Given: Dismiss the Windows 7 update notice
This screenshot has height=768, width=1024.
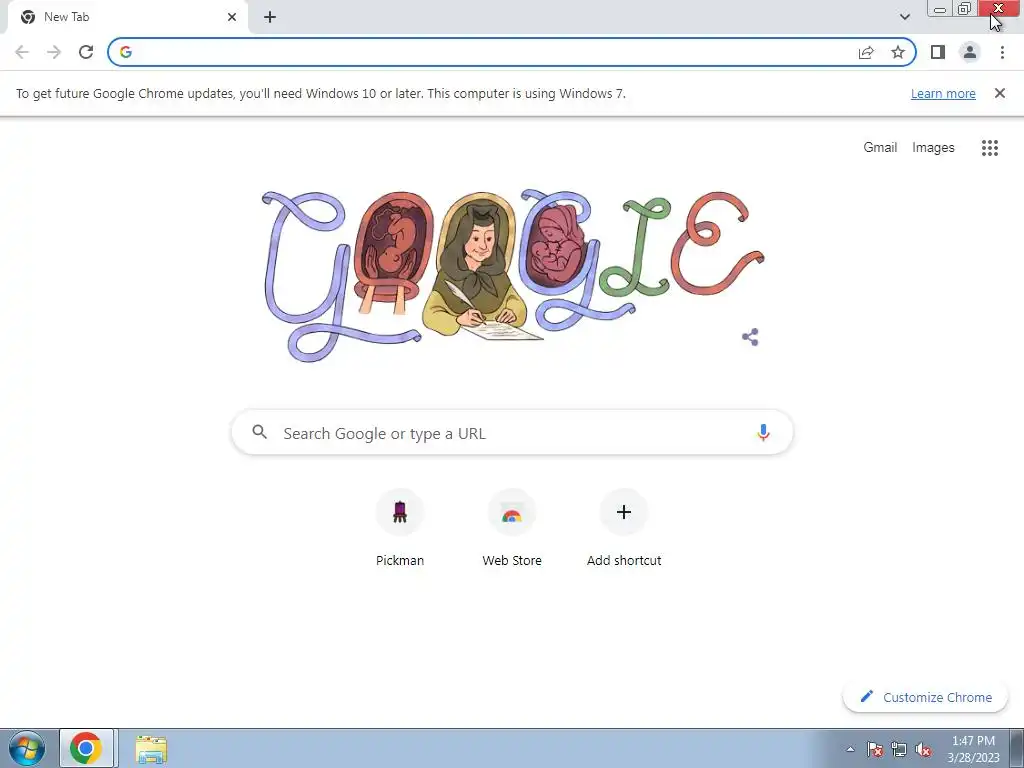Looking at the screenshot, I should [999, 93].
